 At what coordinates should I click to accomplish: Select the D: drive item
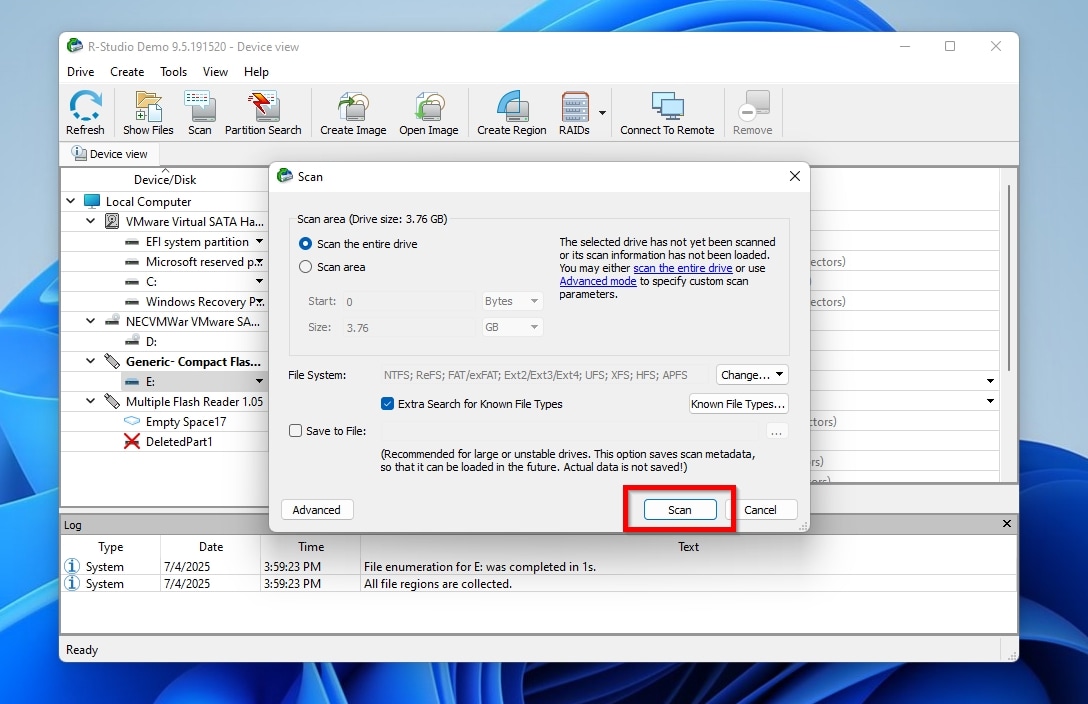pyautogui.click(x=151, y=341)
